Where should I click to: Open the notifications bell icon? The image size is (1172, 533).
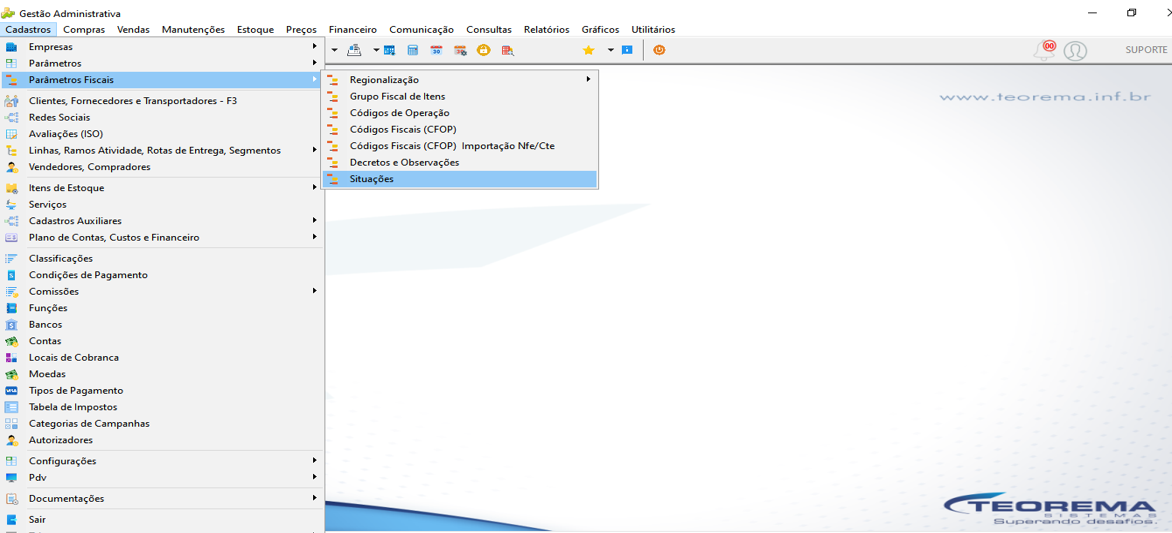pos(1043,50)
